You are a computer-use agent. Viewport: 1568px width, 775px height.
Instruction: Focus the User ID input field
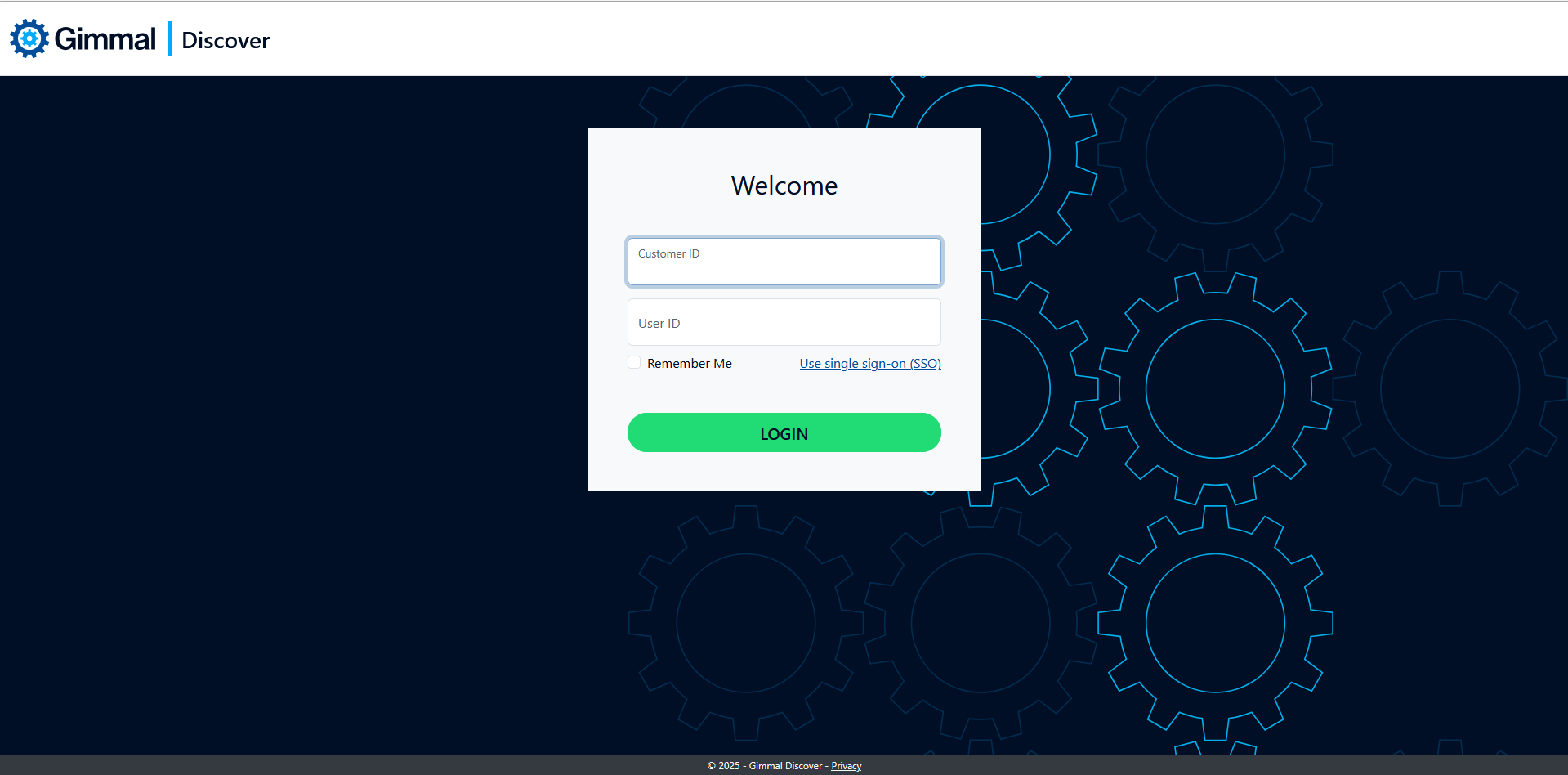point(784,322)
